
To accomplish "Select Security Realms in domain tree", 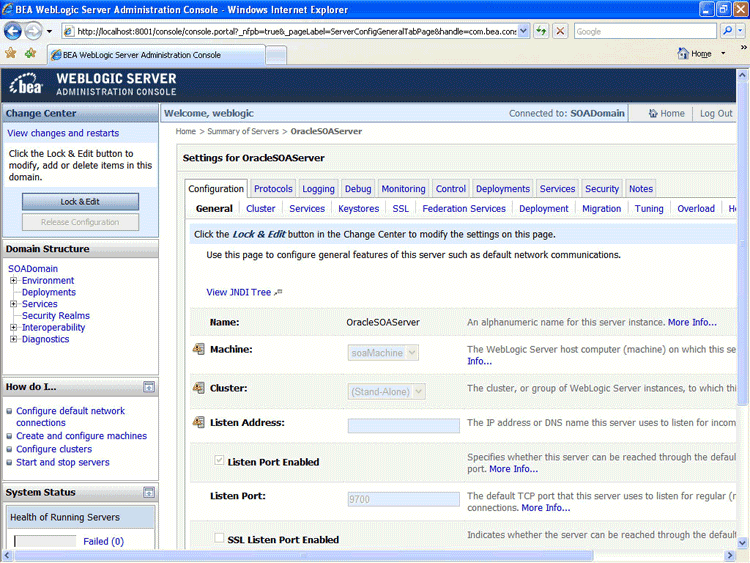I will coord(55,315).
